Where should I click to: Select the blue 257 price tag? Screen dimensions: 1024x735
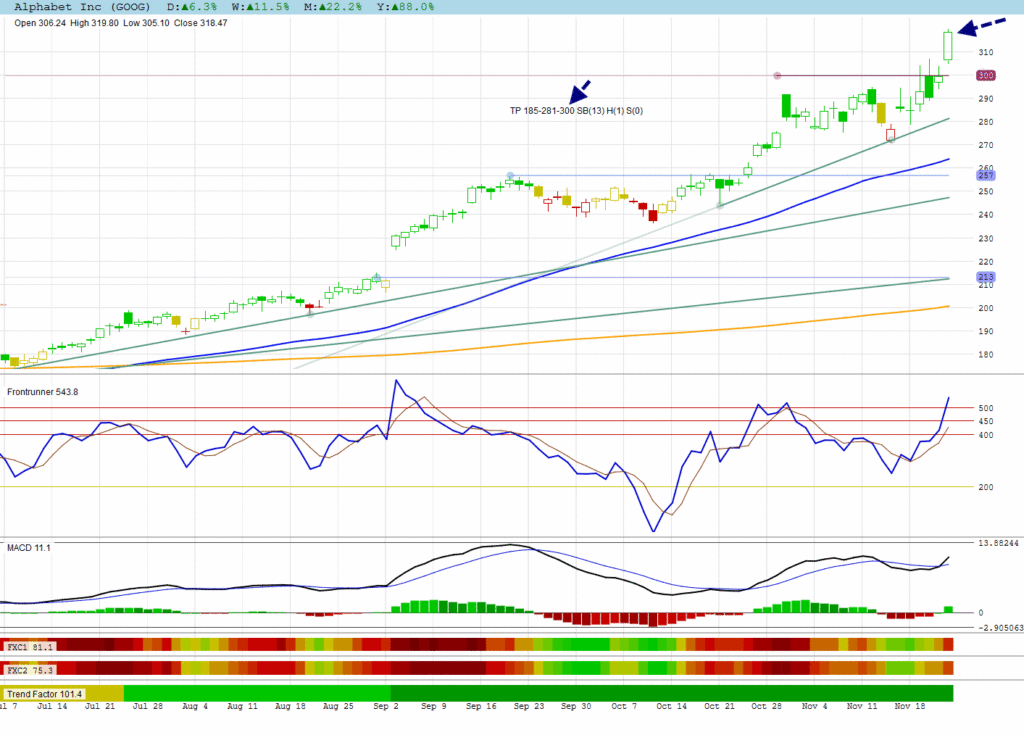[x=985, y=175]
